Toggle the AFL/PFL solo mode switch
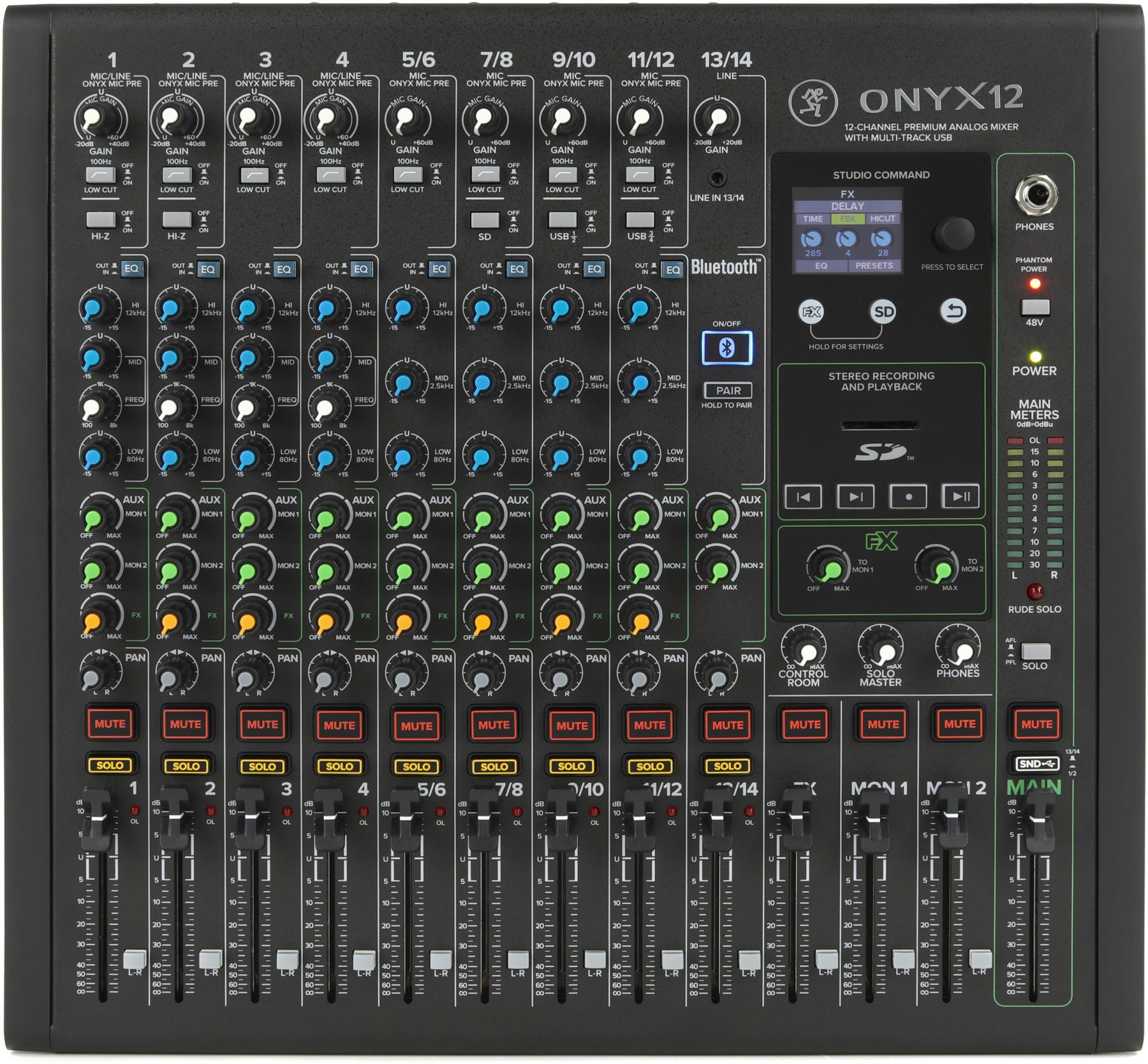1148x1064 pixels. pos(1036,651)
